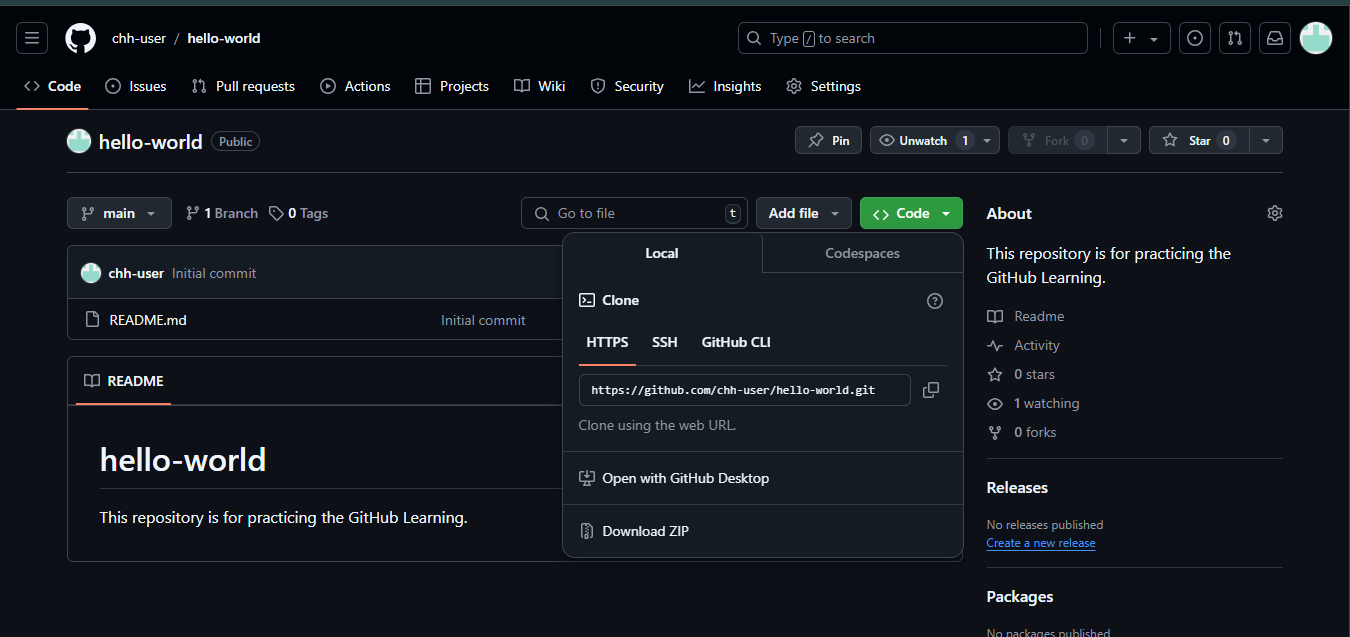Click Download ZIP option
Image resolution: width=1350 pixels, height=637 pixels.
645,531
